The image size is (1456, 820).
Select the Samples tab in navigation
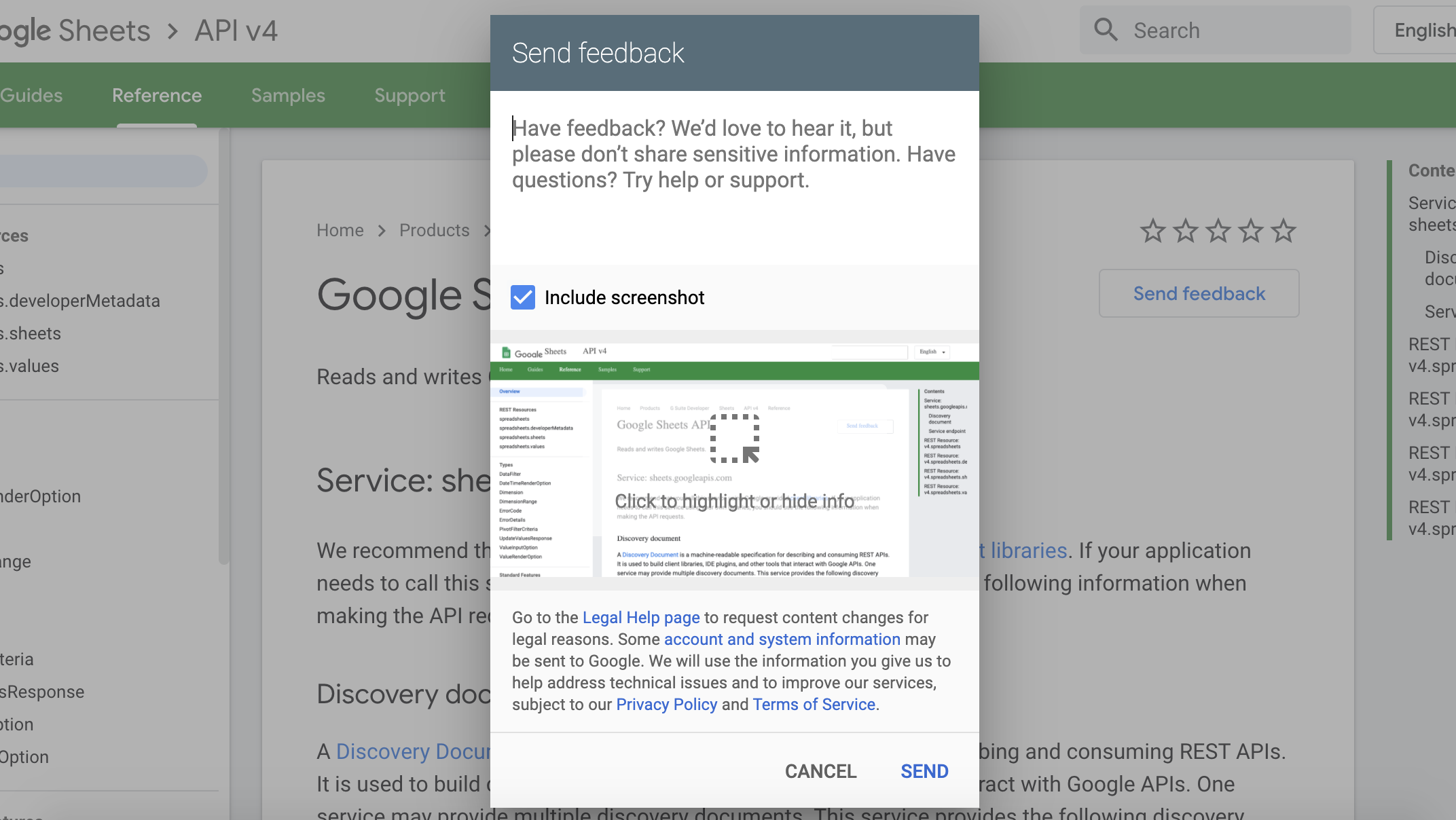pyautogui.click(x=288, y=95)
